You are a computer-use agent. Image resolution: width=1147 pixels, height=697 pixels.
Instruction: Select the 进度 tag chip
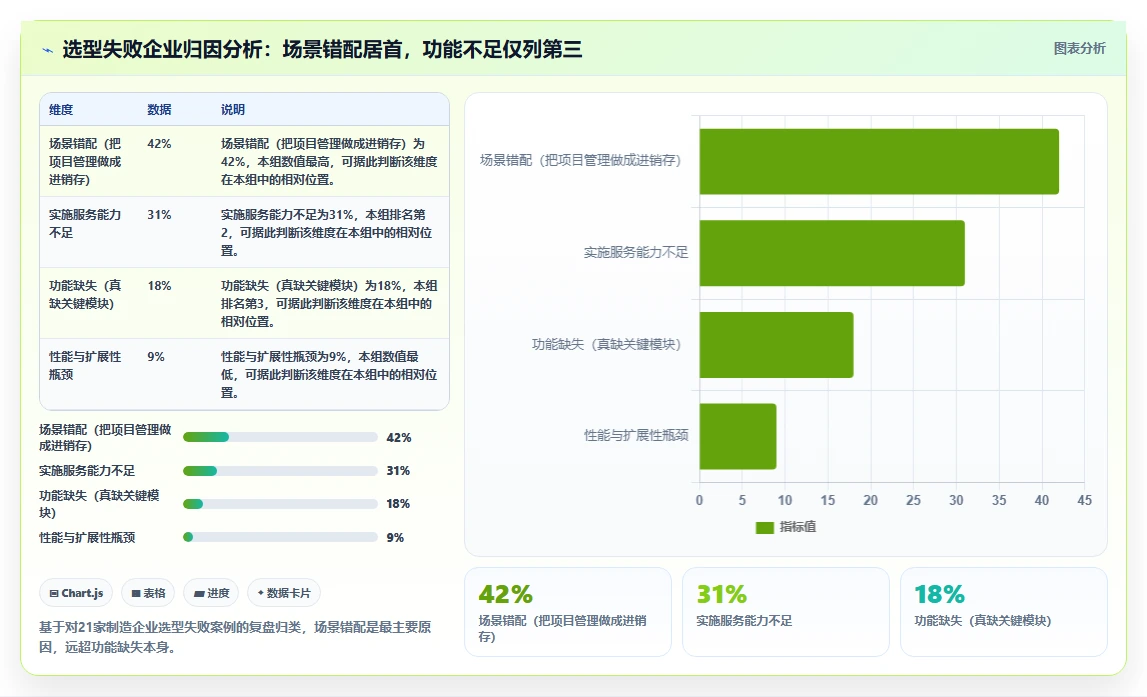211,593
